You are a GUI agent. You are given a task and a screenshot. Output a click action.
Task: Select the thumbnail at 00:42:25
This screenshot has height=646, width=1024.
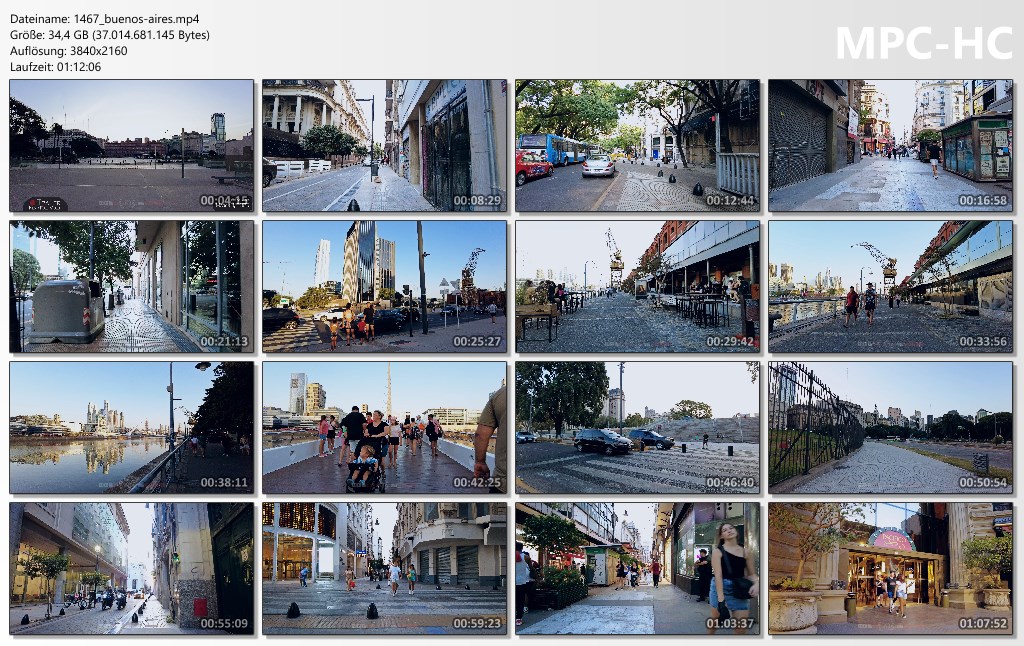point(385,427)
